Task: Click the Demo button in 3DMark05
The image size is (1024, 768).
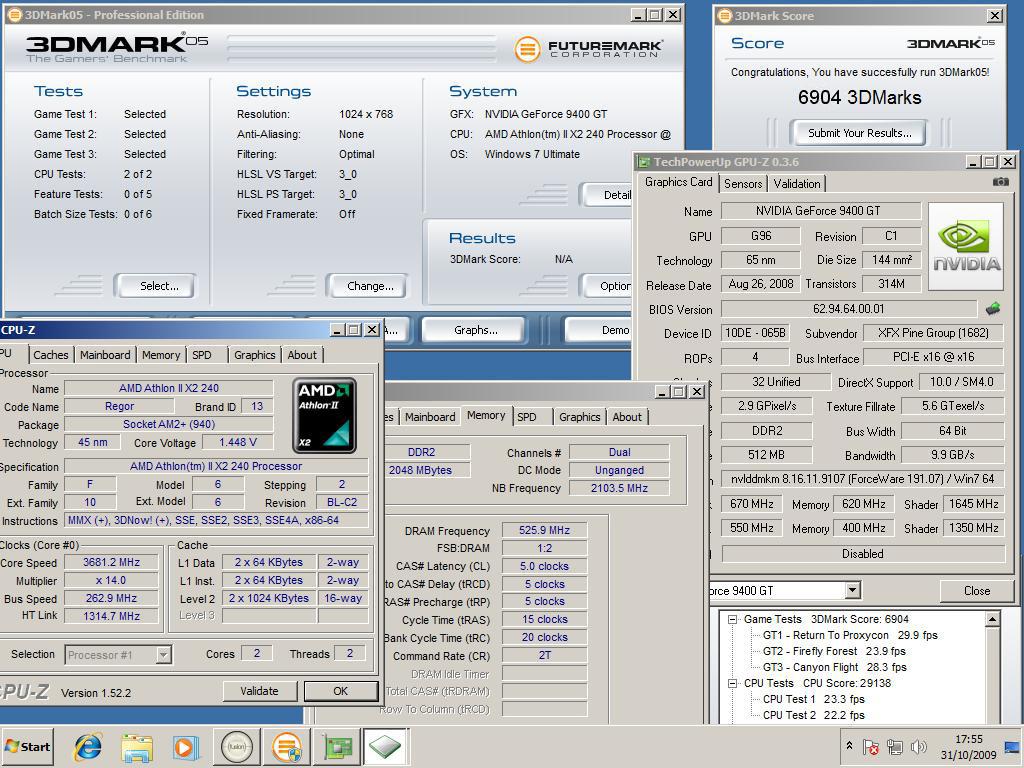Action: [599, 330]
